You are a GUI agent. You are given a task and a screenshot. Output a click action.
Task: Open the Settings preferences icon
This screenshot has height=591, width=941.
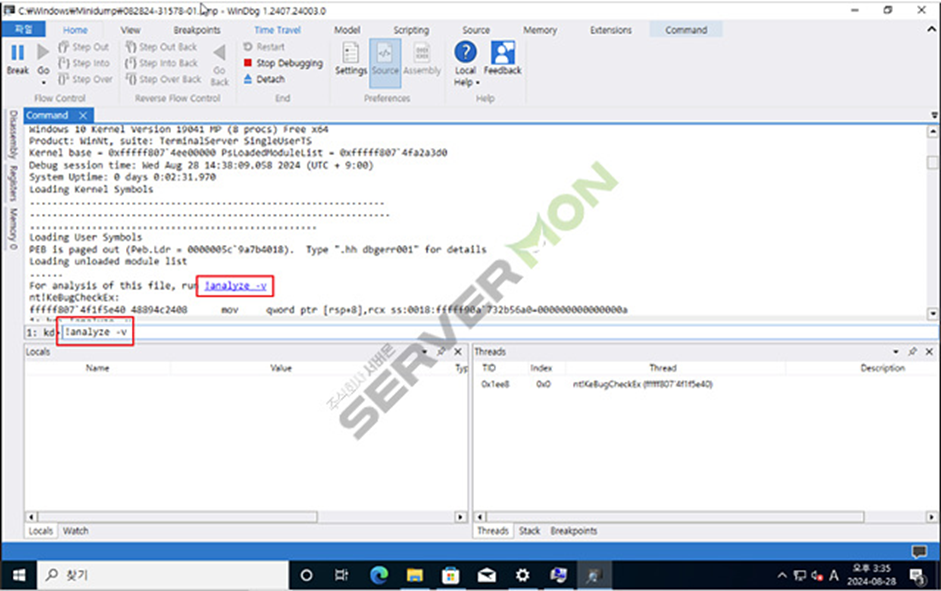pyautogui.click(x=350, y=59)
